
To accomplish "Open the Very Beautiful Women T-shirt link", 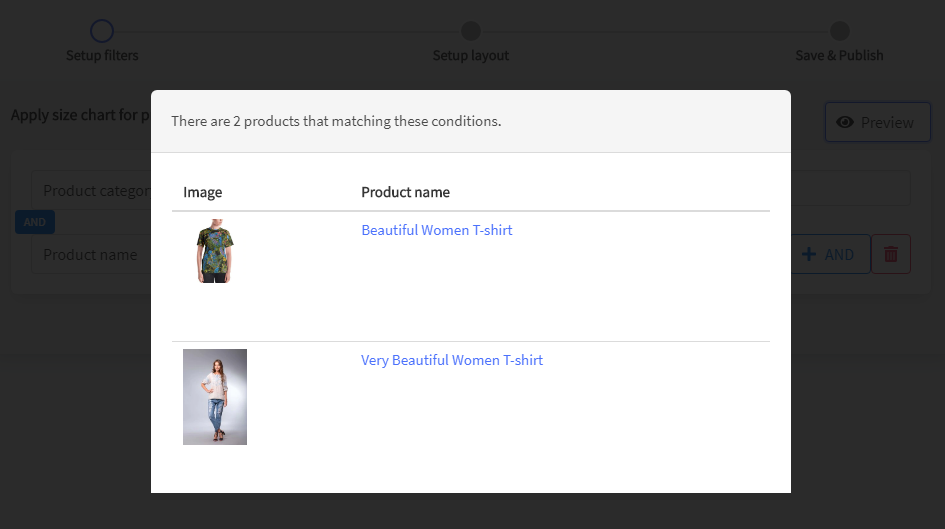I will (x=452, y=360).
